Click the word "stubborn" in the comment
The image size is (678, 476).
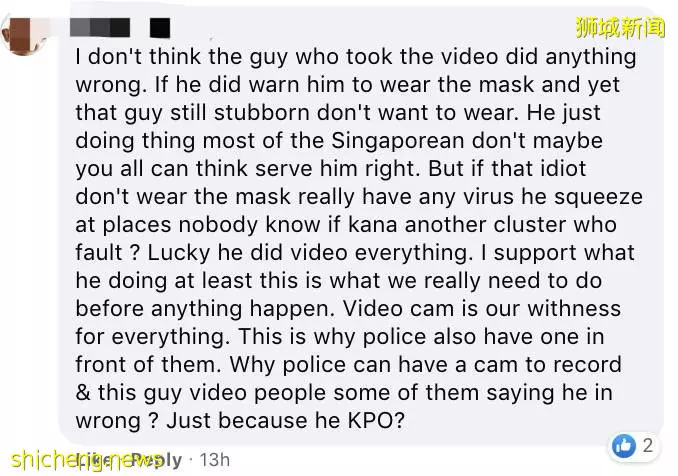coord(261,113)
